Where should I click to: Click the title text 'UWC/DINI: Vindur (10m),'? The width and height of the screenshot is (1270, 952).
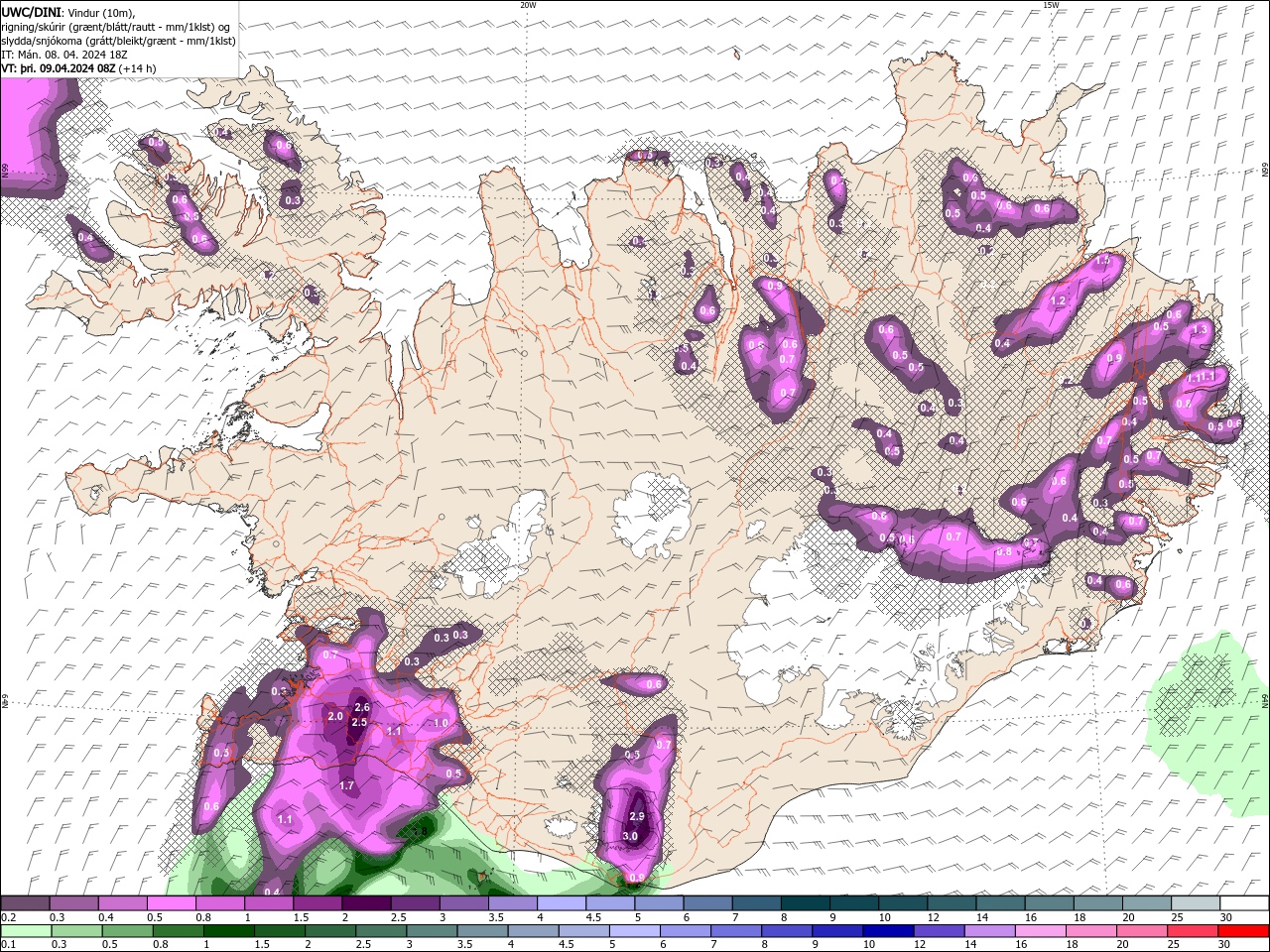pos(67,12)
